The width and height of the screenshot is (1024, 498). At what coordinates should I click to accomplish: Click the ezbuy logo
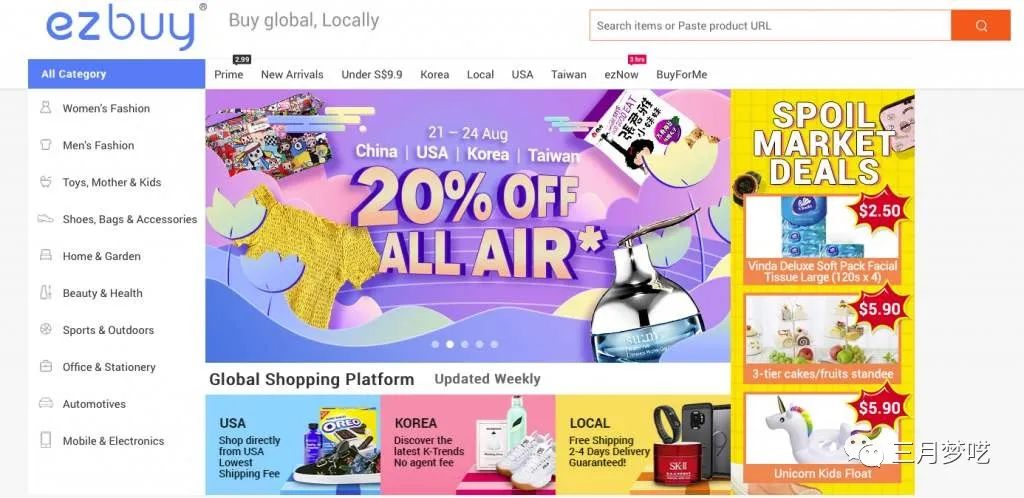click(x=121, y=28)
